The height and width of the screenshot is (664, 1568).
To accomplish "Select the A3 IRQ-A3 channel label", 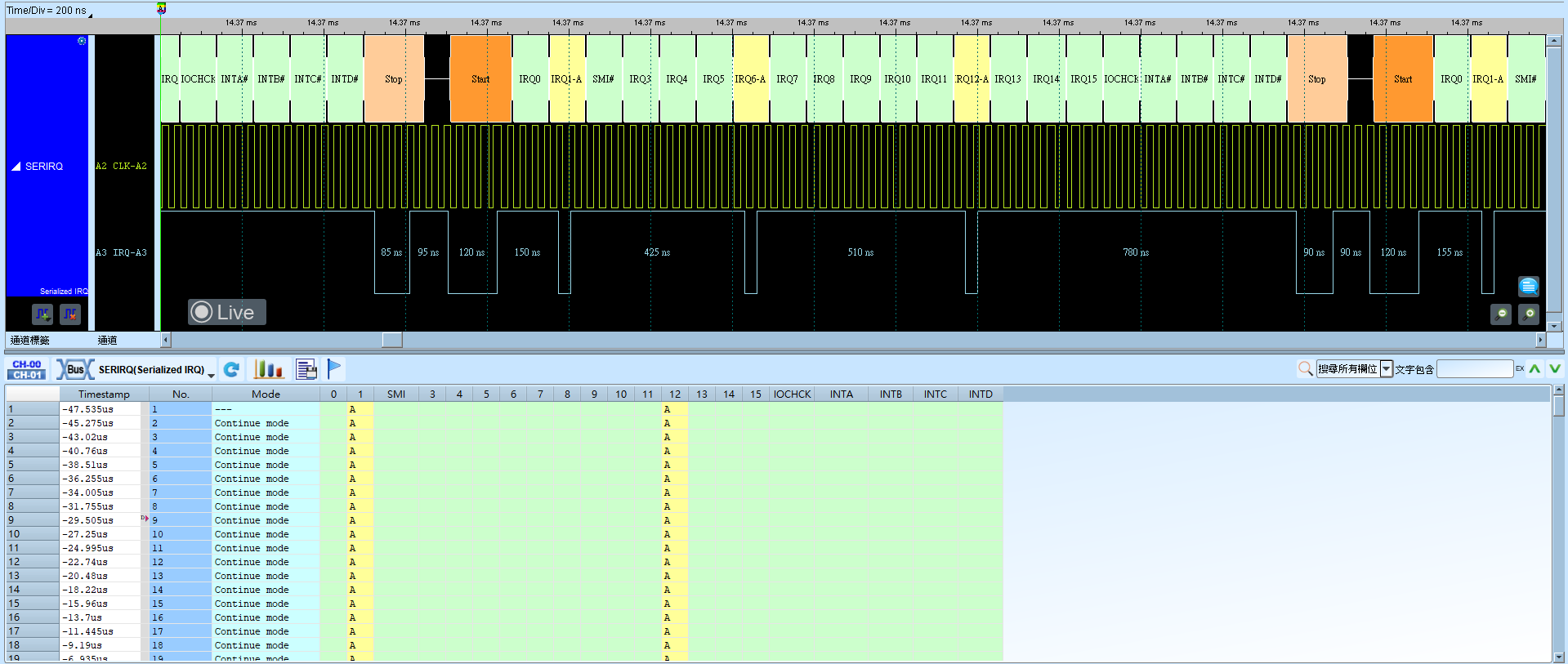I will (x=122, y=252).
